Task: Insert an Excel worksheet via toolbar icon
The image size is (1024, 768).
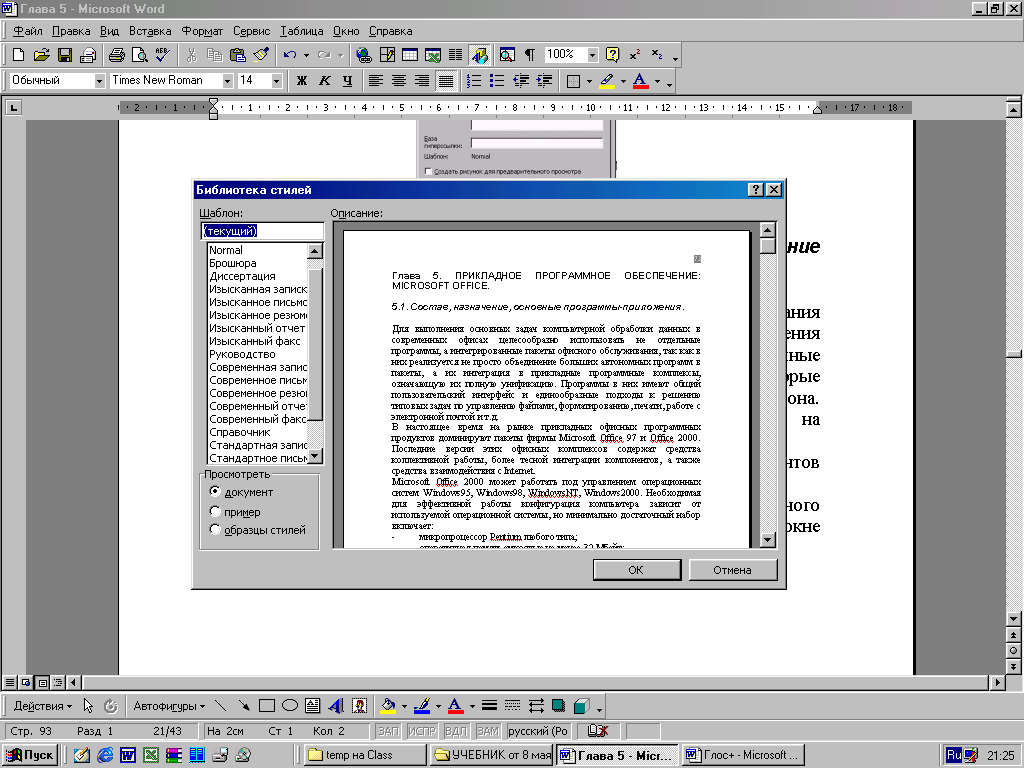Action: (x=432, y=55)
